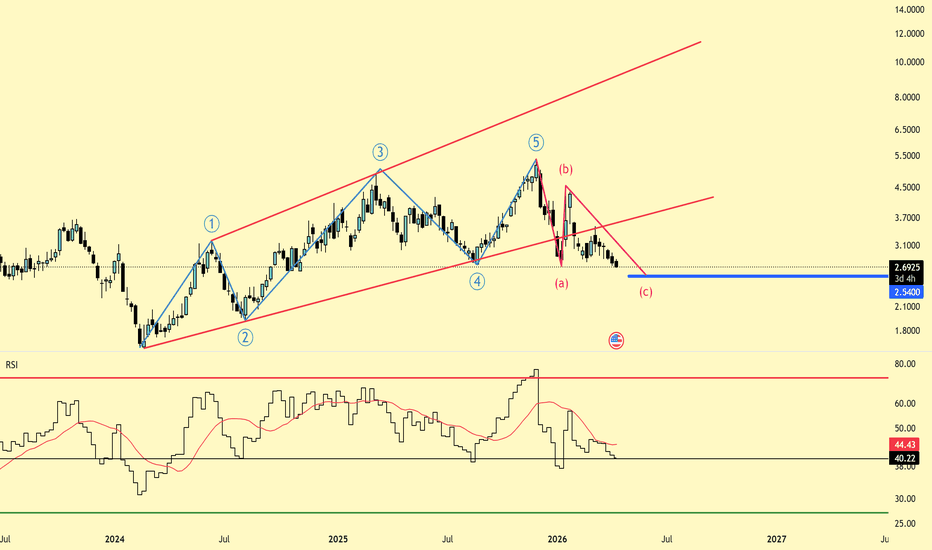The height and width of the screenshot is (550, 932).
Task: Select the circled wave 4 label
Action: [477, 281]
